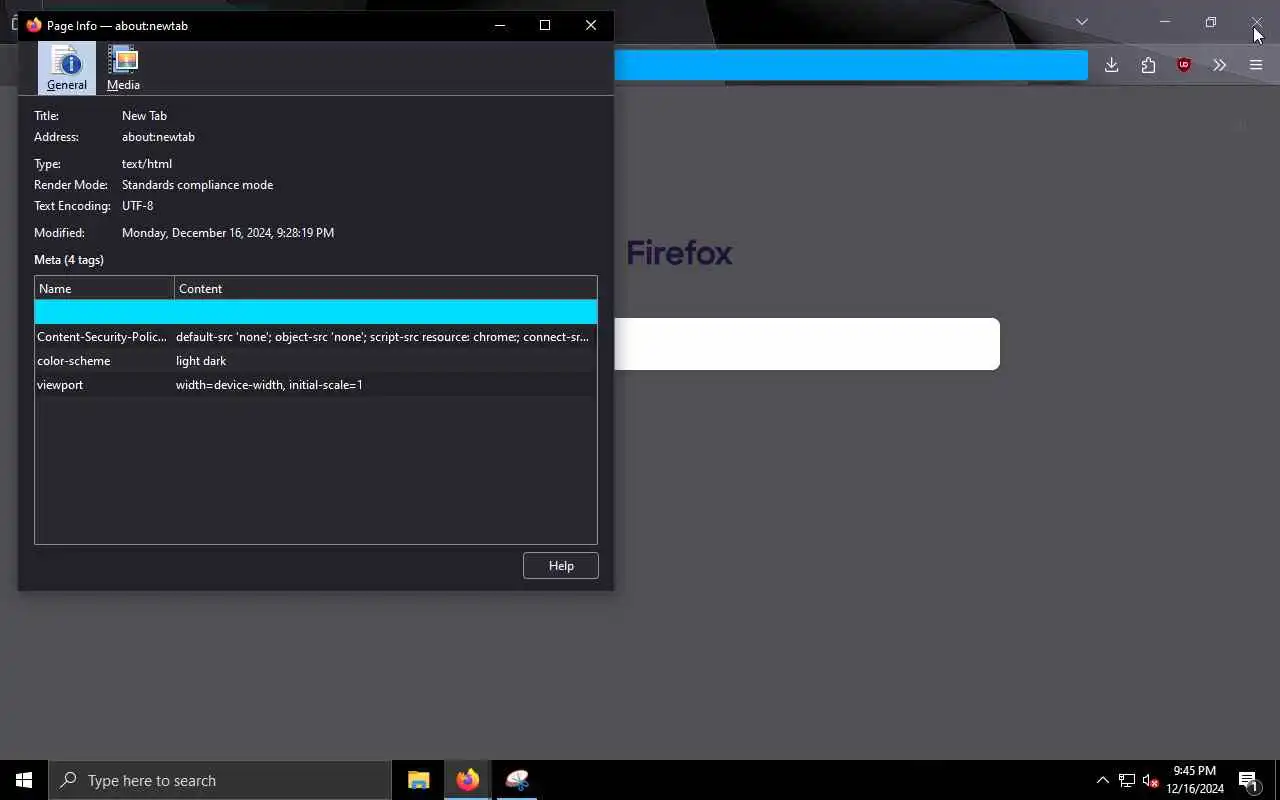Click the about:newtab address value
This screenshot has width=1280, height=800.
158,137
